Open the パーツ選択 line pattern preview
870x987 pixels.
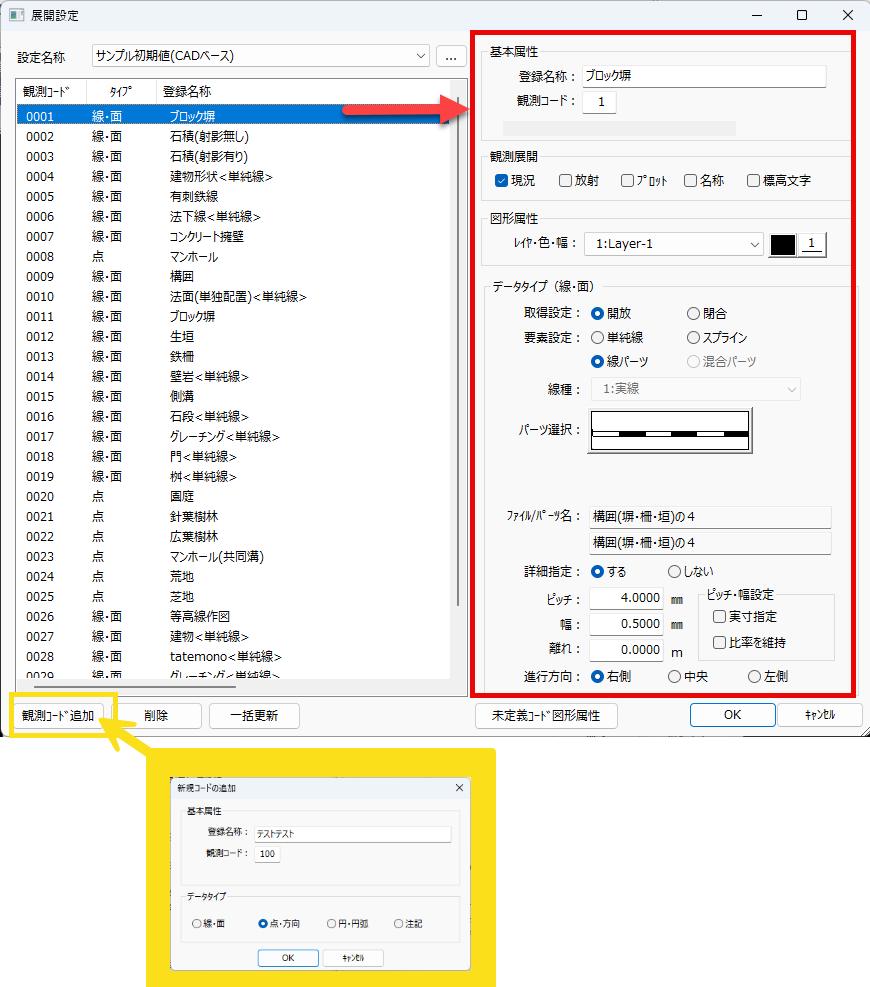click(x=670, y=431)
